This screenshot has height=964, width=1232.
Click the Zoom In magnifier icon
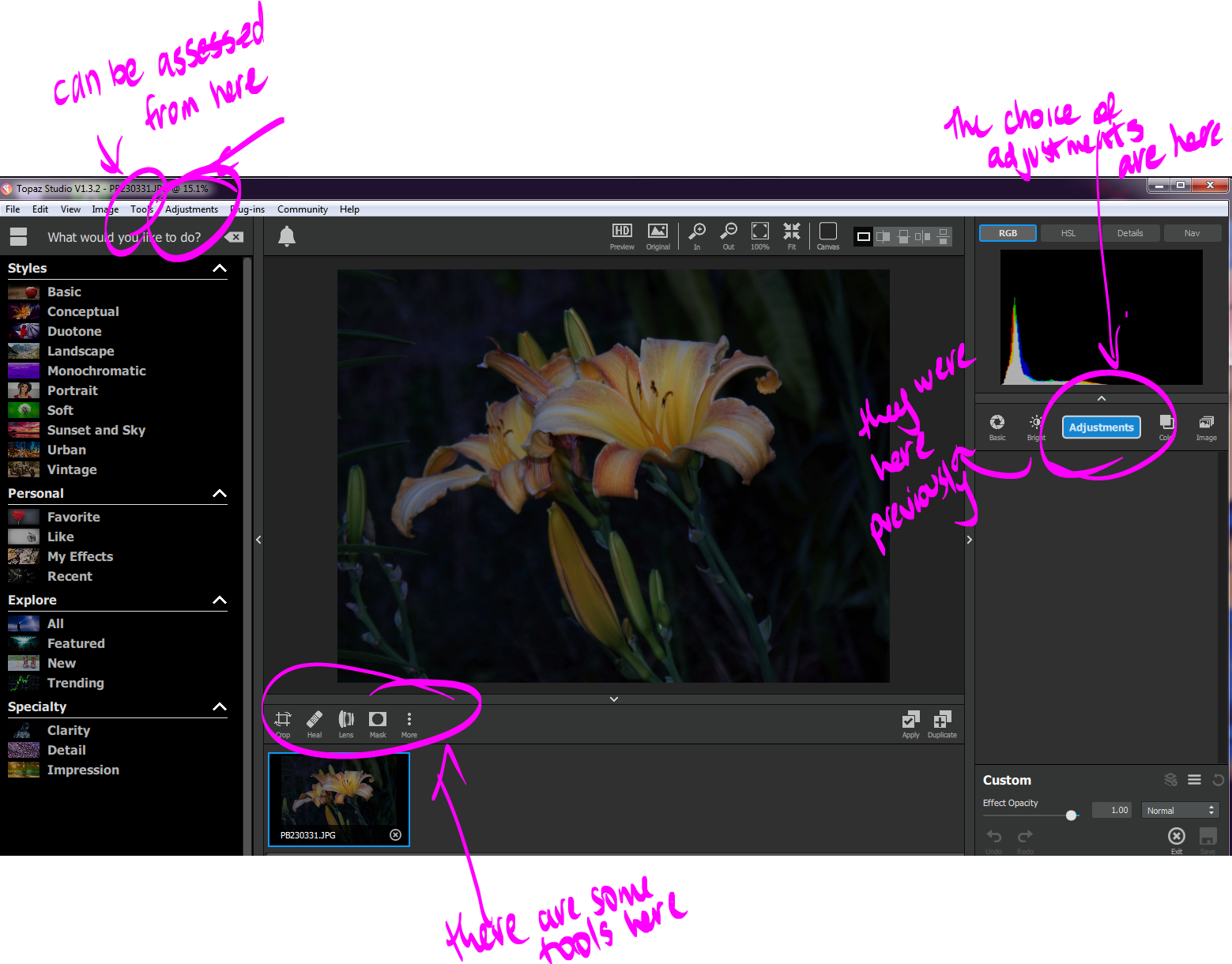697,235
